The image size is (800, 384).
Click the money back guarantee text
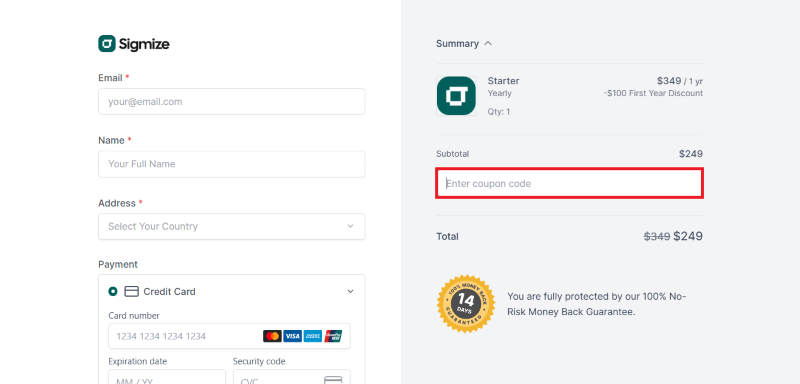[597, 304]
